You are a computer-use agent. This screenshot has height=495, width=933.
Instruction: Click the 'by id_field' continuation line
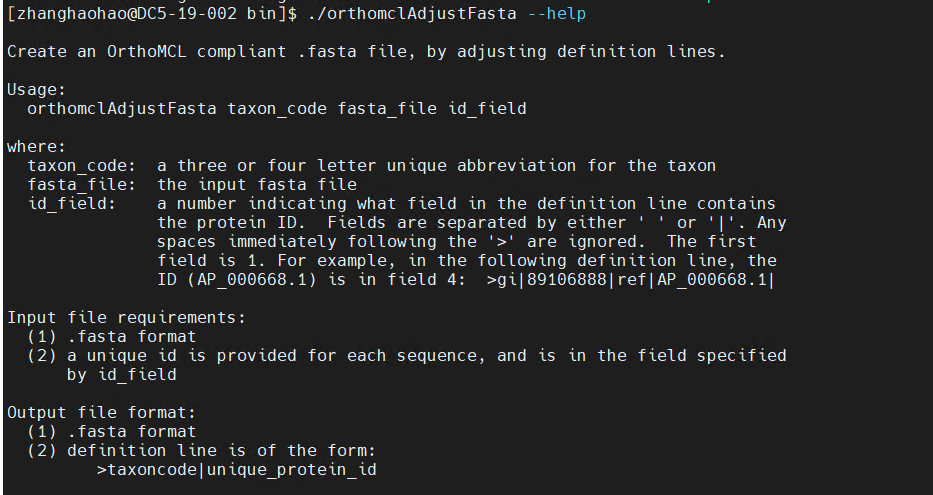pyautogui.click(x=121, y=375)
